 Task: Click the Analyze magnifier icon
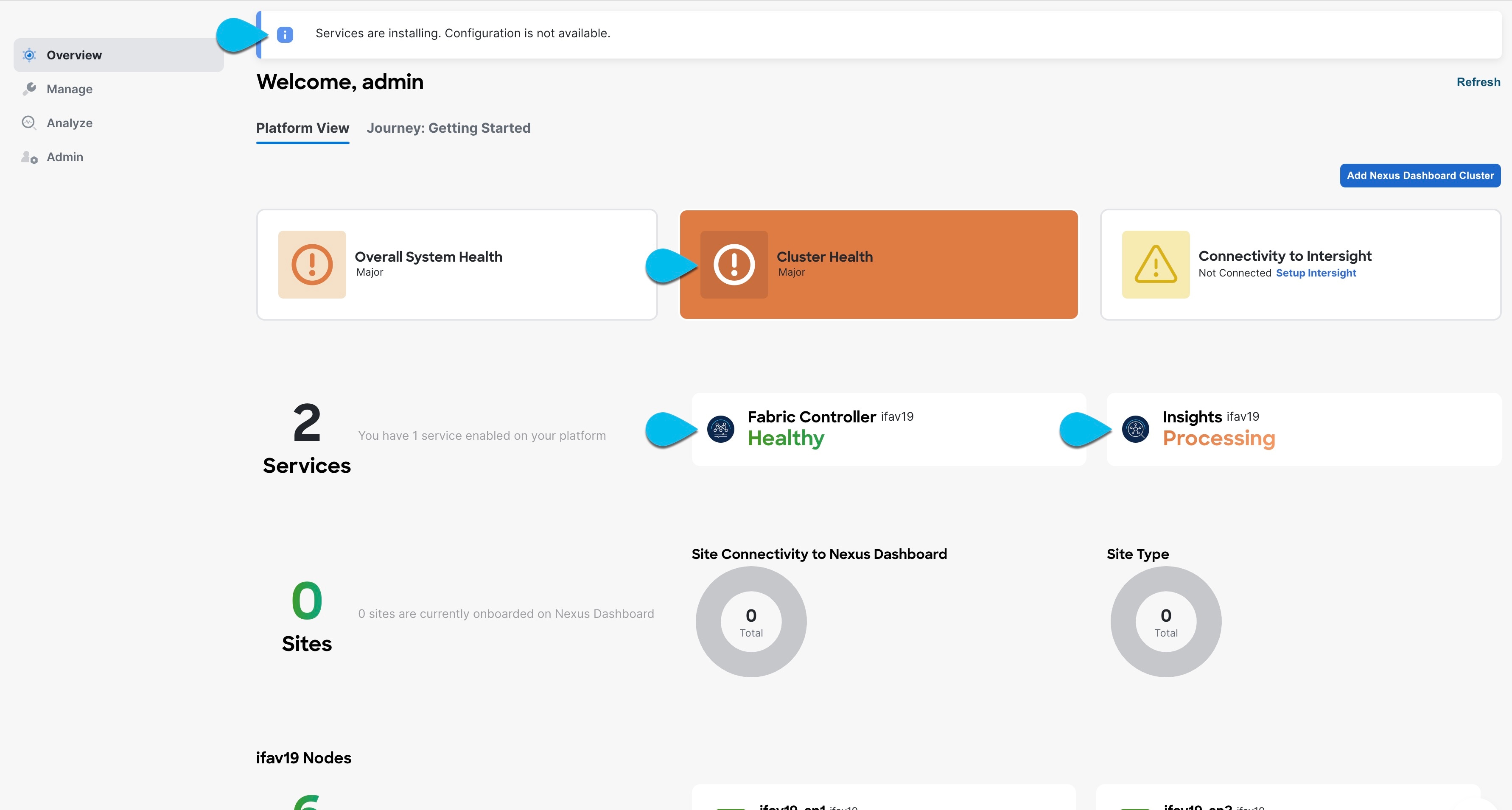pyautogui.click(x=29, y=123)
